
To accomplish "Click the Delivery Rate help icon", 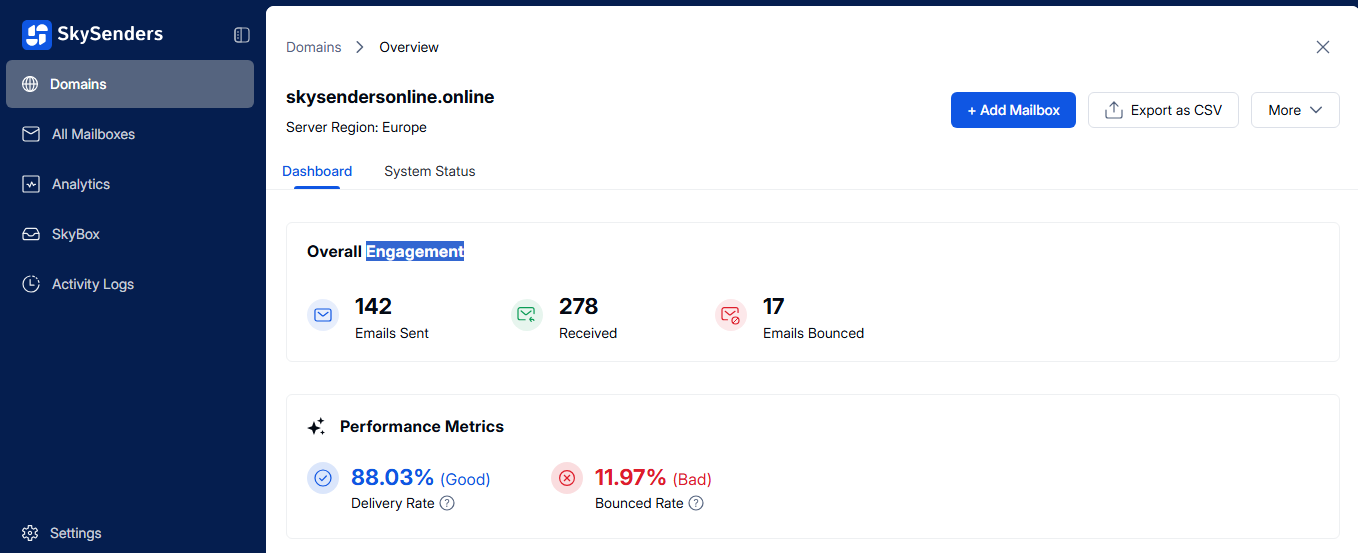I will (x=447, y=503).
